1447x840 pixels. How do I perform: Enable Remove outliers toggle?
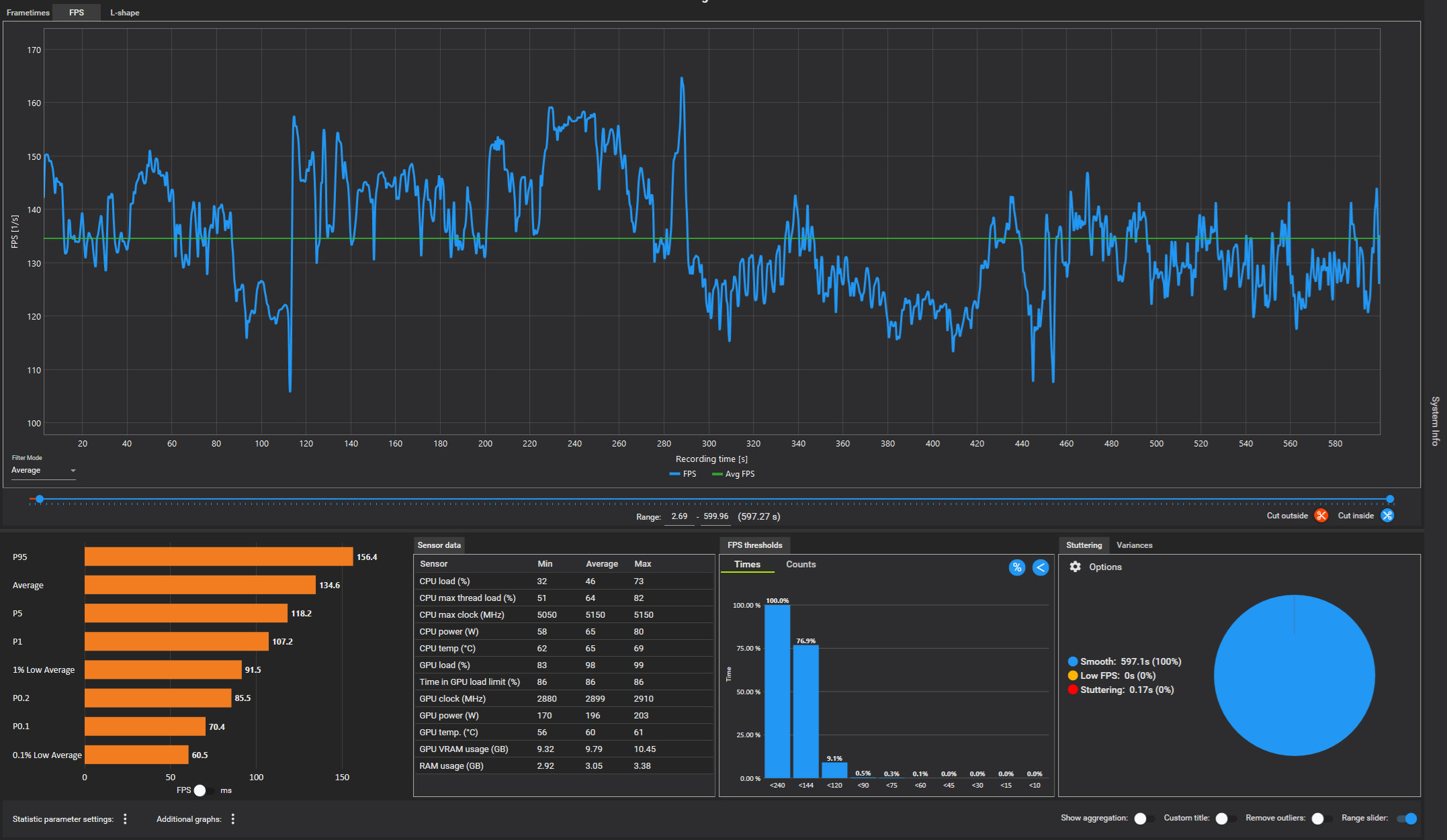pyautogui.click(x=1321, y=819)
